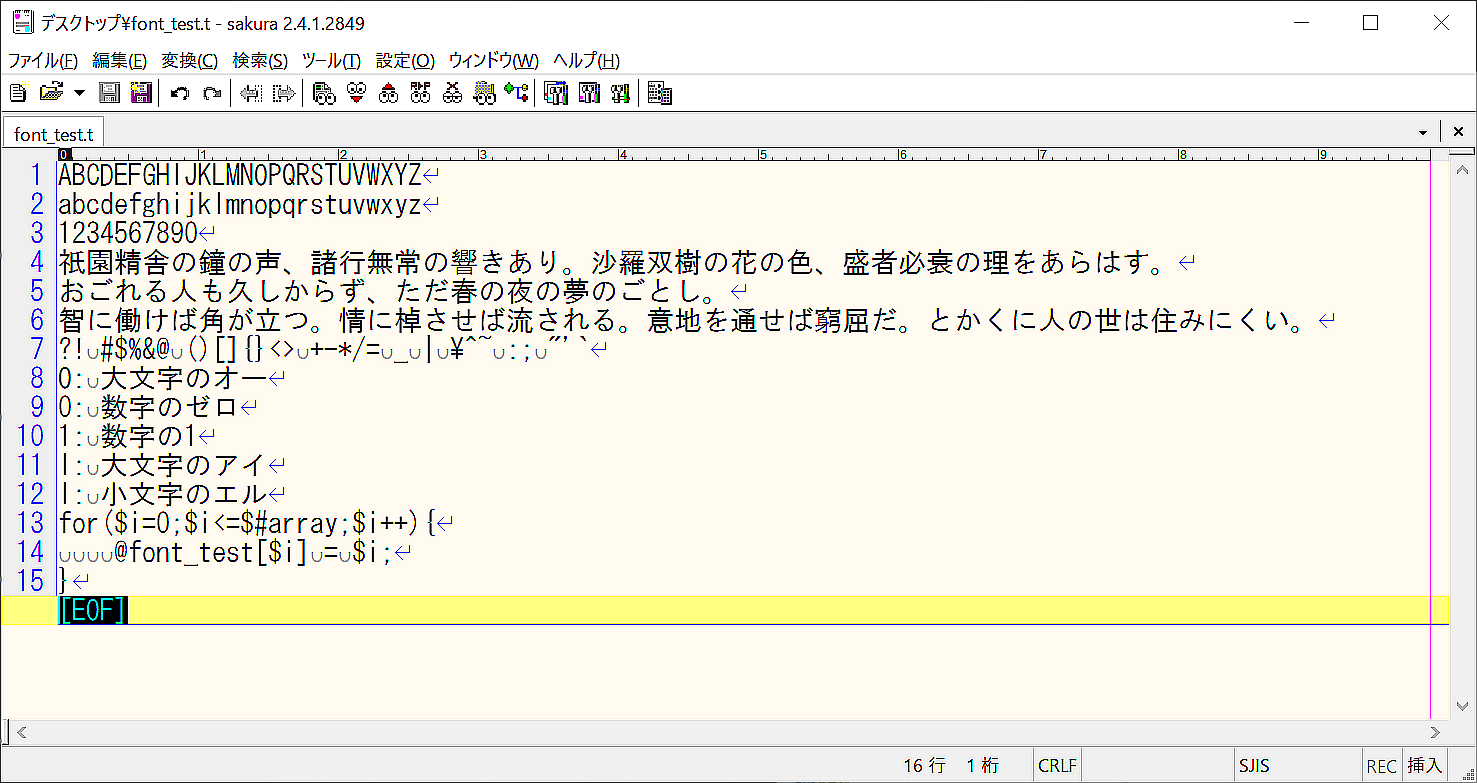Click the text 数字のゼロ
Image resolution: width=1477 pixels, height=783 pixels.
click(170, 408)
